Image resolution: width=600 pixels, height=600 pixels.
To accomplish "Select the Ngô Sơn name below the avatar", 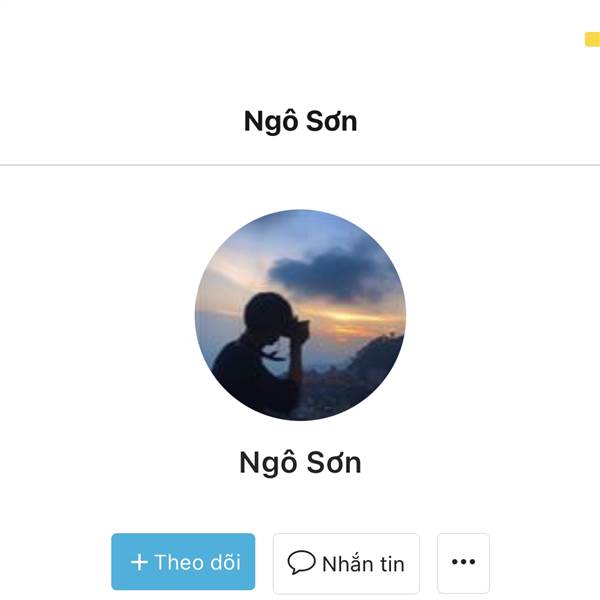I will [300, 463].
